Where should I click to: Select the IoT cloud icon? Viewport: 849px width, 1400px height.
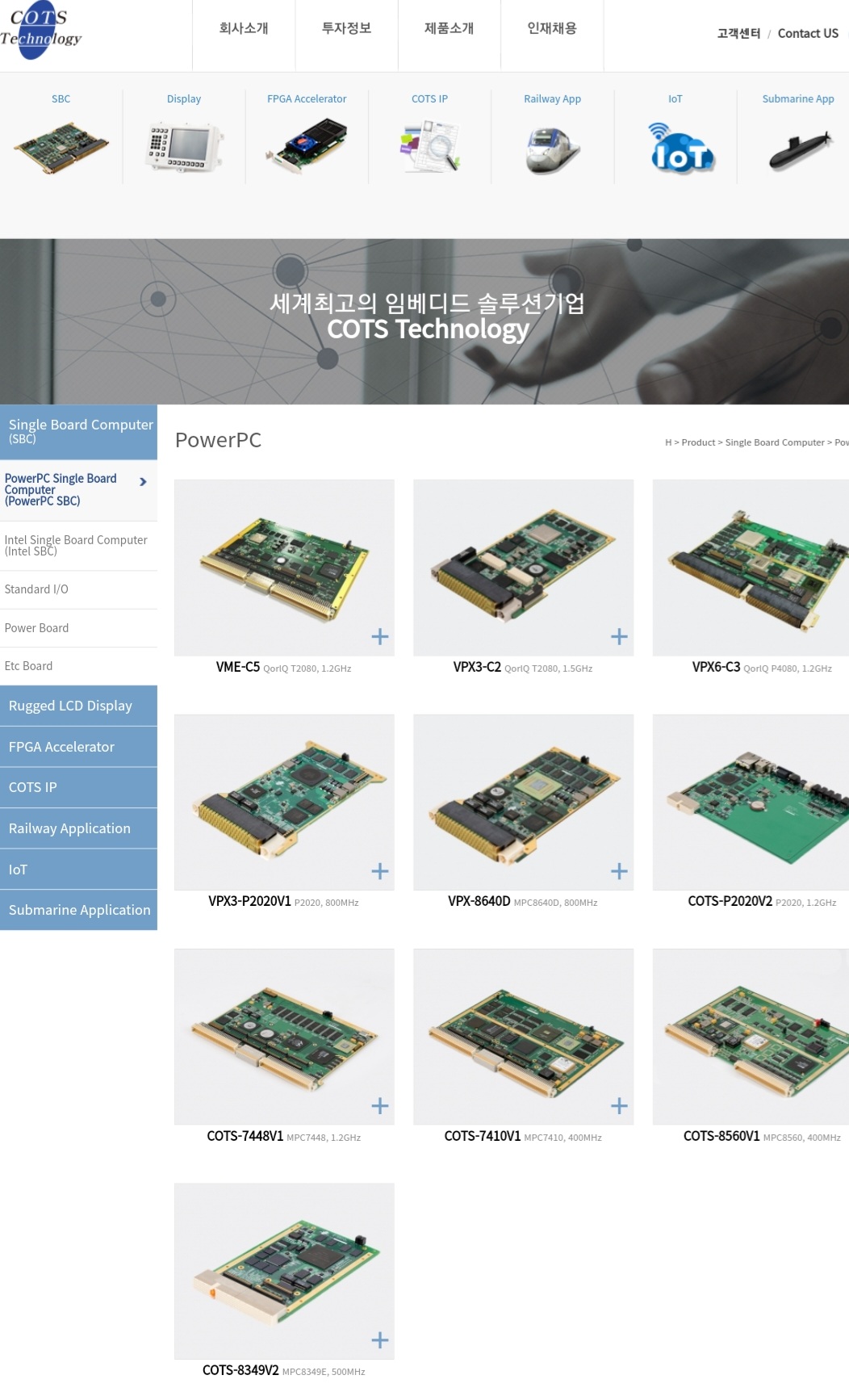tap(681, 147)
